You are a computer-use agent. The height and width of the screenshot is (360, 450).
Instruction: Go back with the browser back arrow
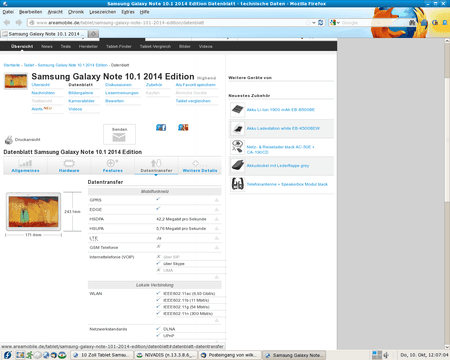(7, 22)
